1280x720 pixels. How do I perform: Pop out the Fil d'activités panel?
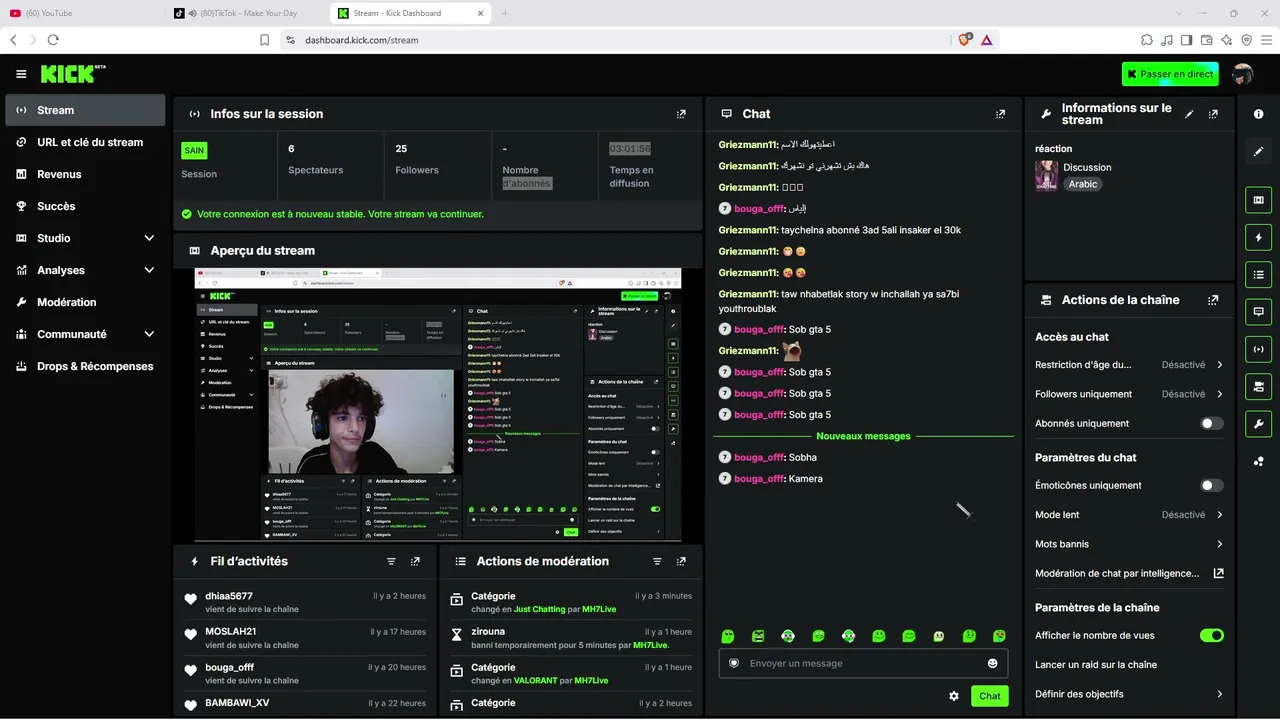click(415, 562)
